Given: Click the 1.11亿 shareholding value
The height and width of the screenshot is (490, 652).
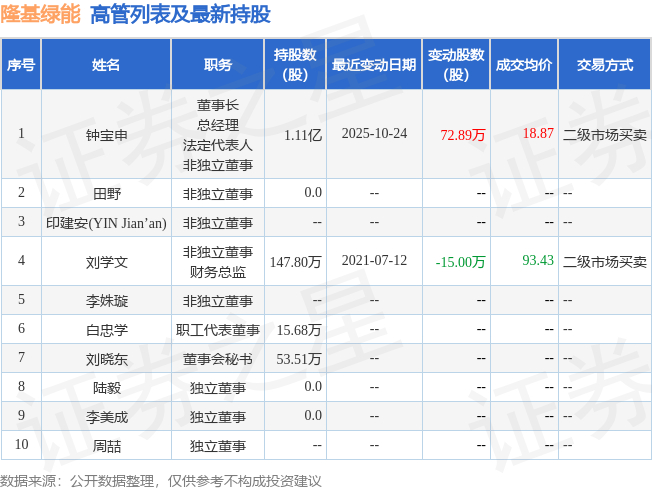Looking at the screenshot, I should pyautogui.click(x=303, y=135).
